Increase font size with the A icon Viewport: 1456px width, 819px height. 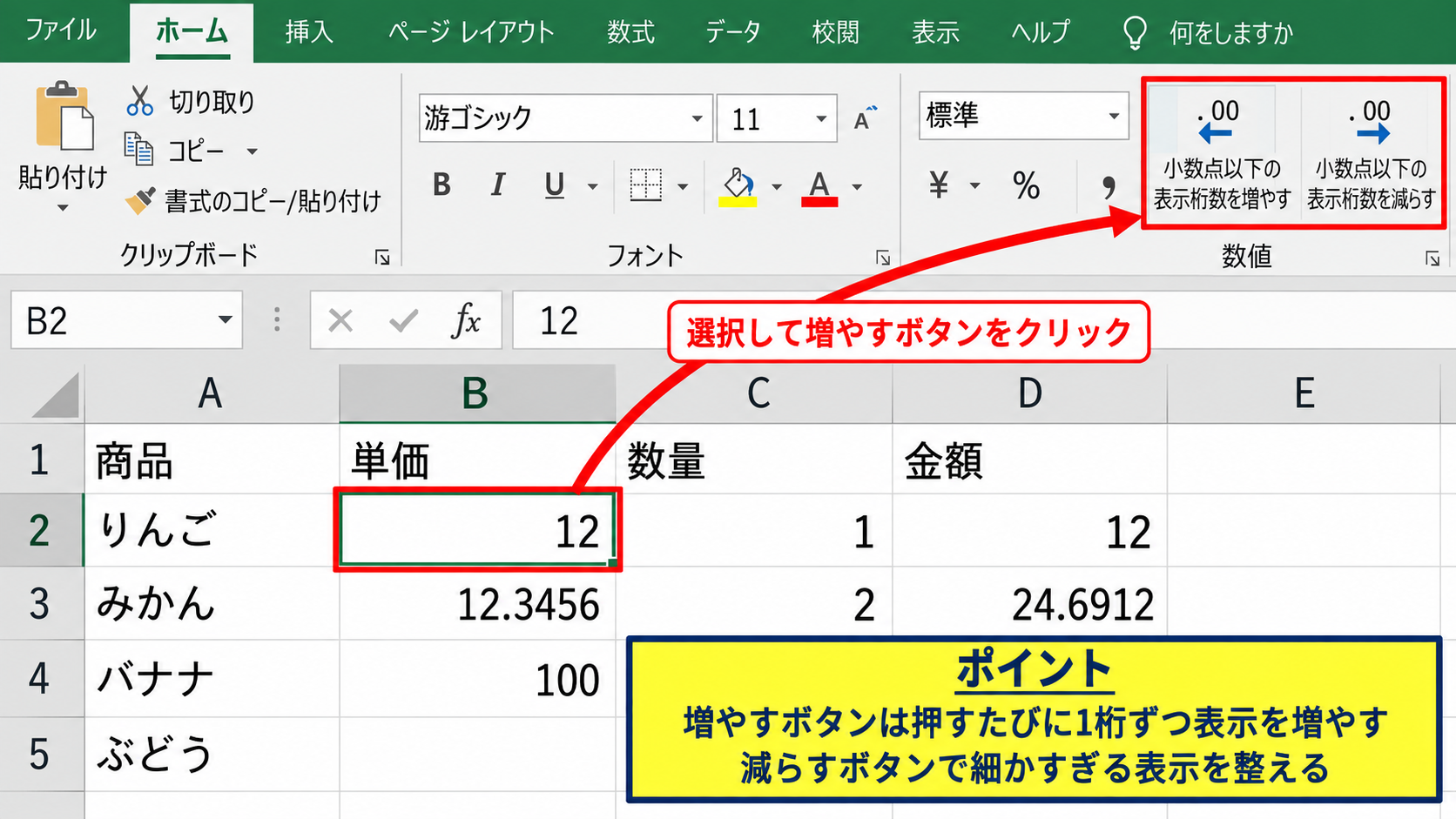pos(865,118)
